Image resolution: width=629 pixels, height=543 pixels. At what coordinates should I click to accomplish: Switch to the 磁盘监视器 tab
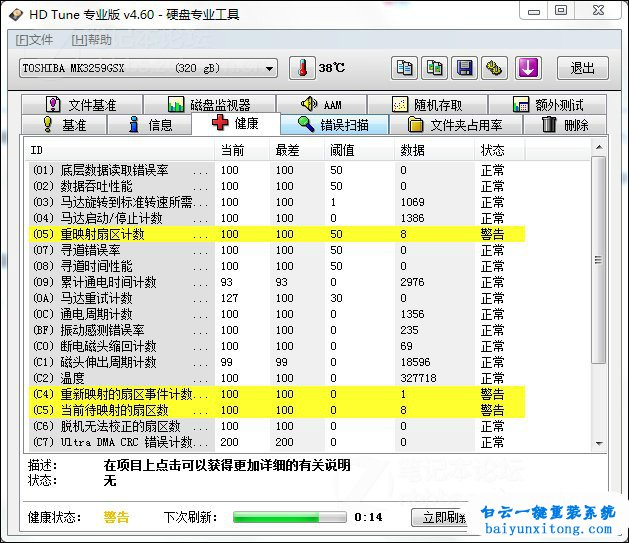click(x=209, y=105)
